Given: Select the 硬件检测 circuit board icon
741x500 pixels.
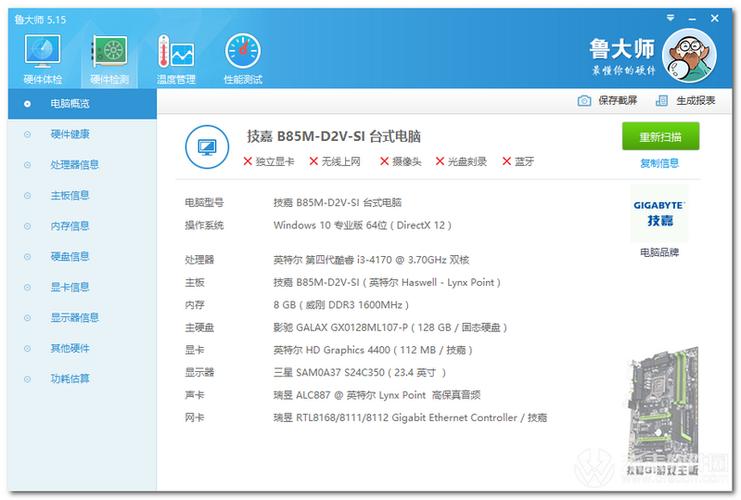Looking at the screenshot, I should tap(109, 51).
